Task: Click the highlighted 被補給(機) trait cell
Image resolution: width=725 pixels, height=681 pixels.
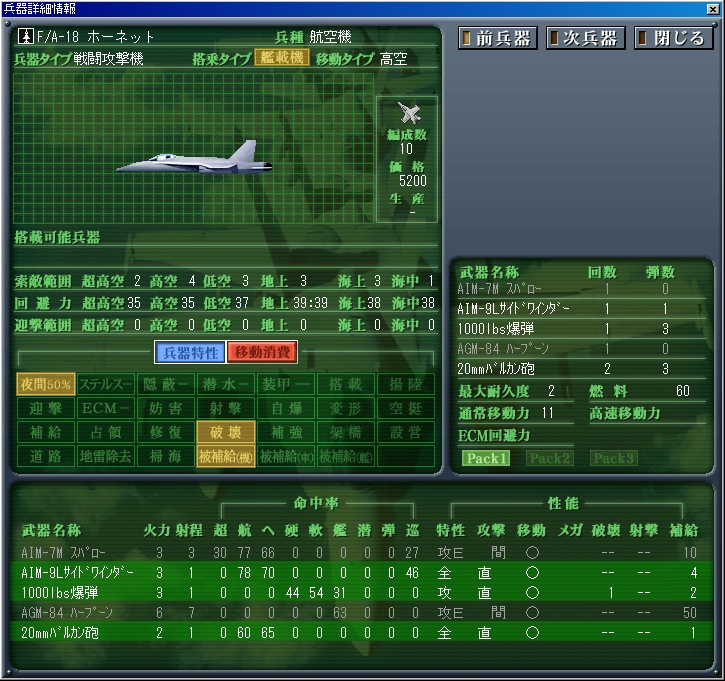Action: 226,456
